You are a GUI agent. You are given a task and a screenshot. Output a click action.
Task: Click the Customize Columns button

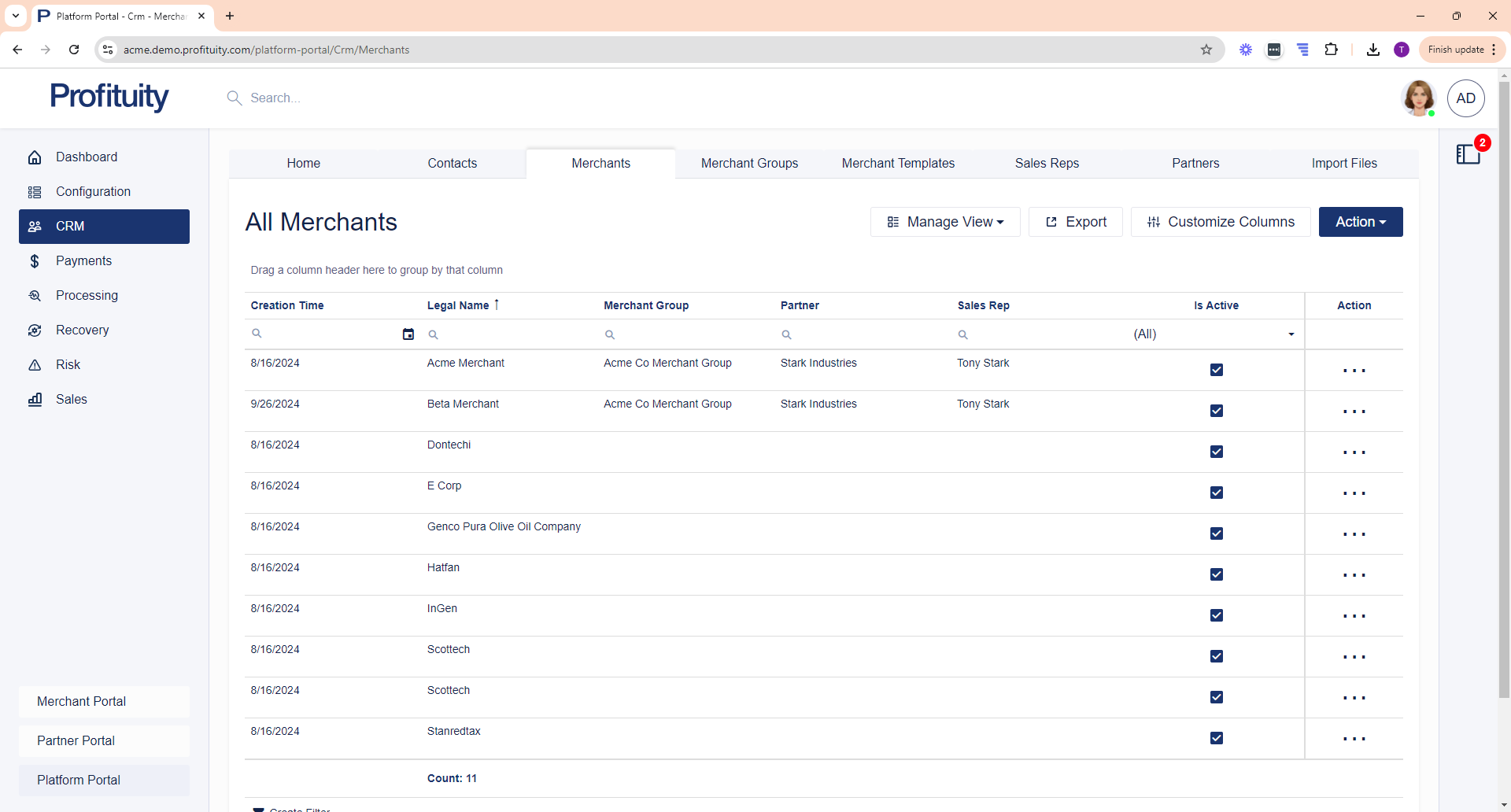point(1220,222)
